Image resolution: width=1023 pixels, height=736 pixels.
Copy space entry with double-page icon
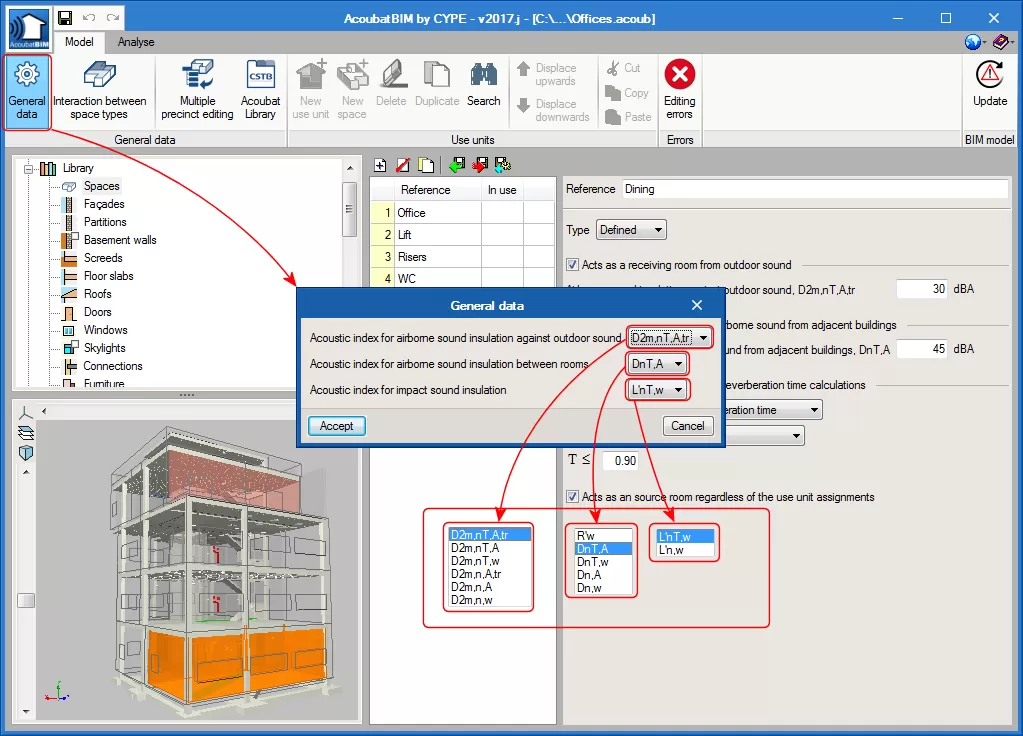(426, 165)
